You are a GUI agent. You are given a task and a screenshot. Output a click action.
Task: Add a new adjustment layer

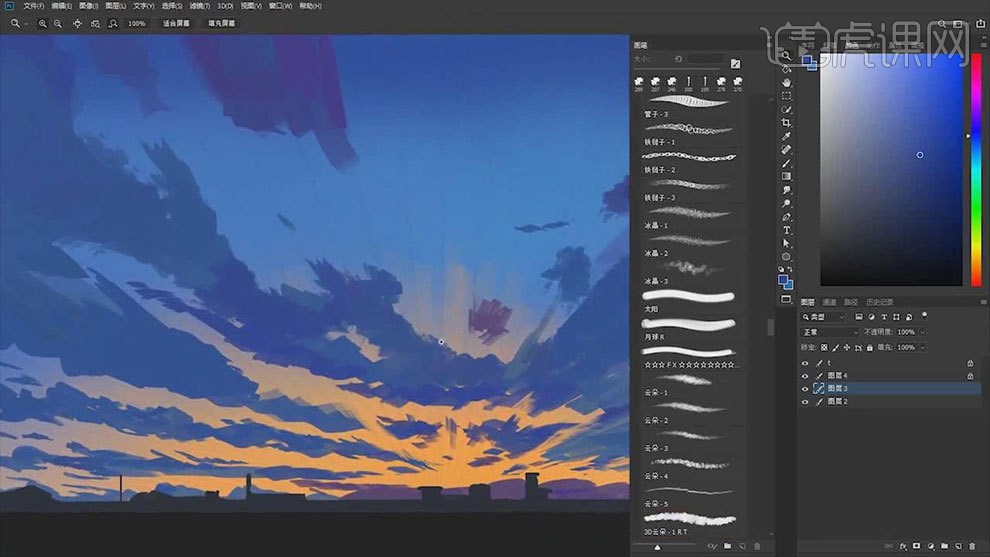[x=931, y=546]
